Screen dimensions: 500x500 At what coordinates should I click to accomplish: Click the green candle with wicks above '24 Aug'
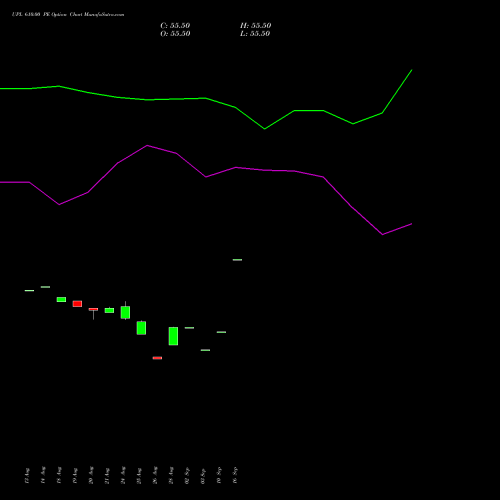125,312
